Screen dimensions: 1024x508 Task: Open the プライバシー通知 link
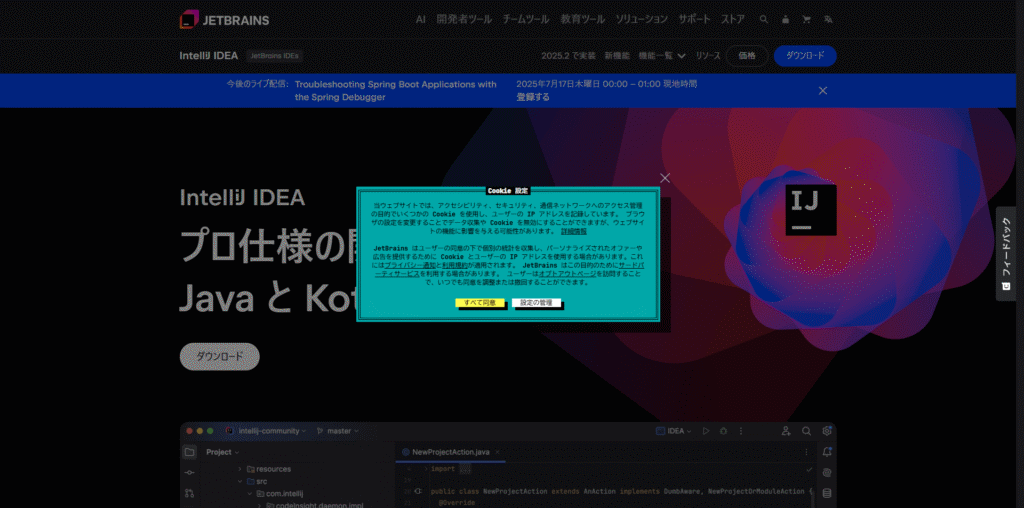click(x=412, y=266)
